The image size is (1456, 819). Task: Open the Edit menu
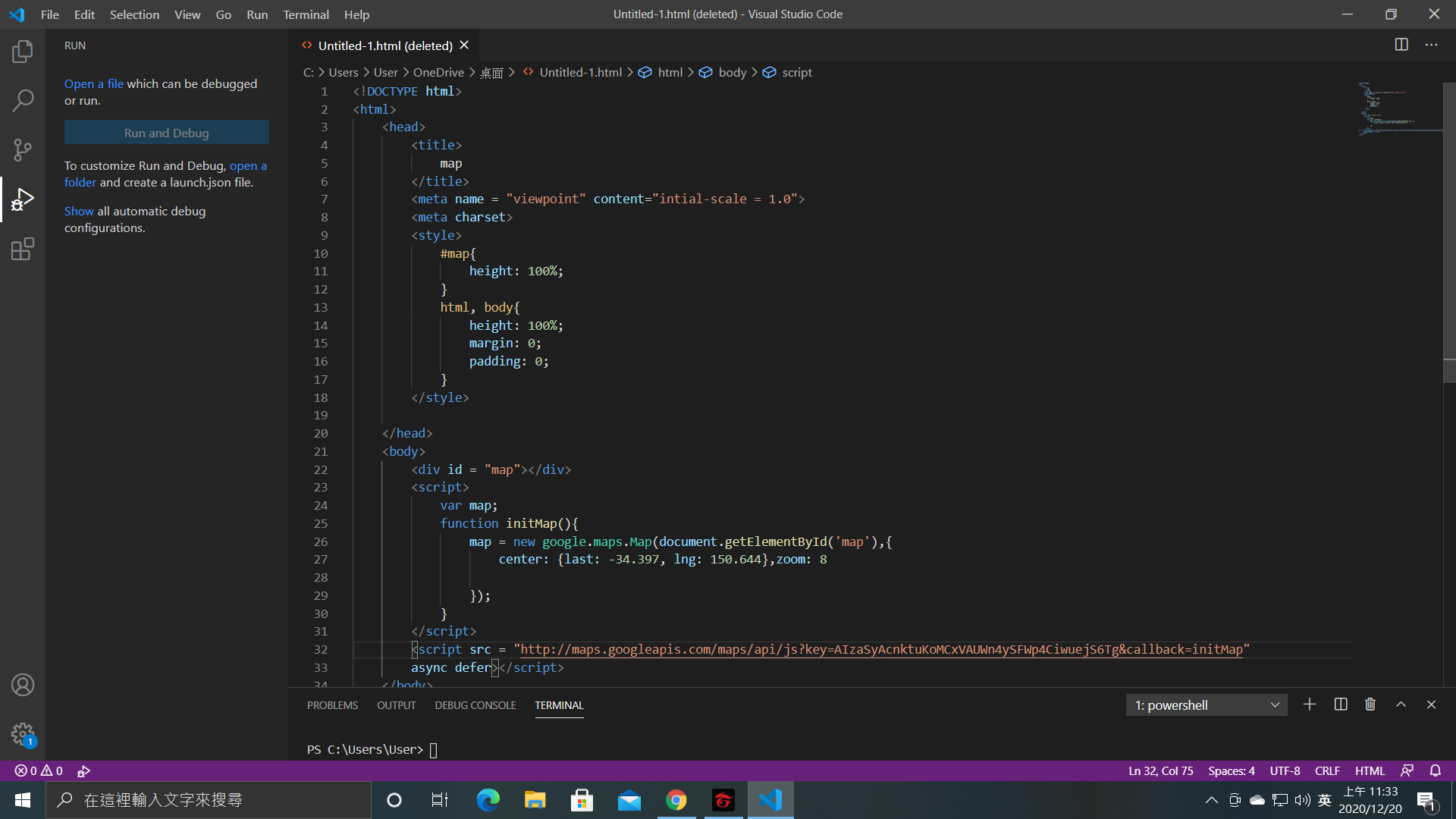[84, 14]
